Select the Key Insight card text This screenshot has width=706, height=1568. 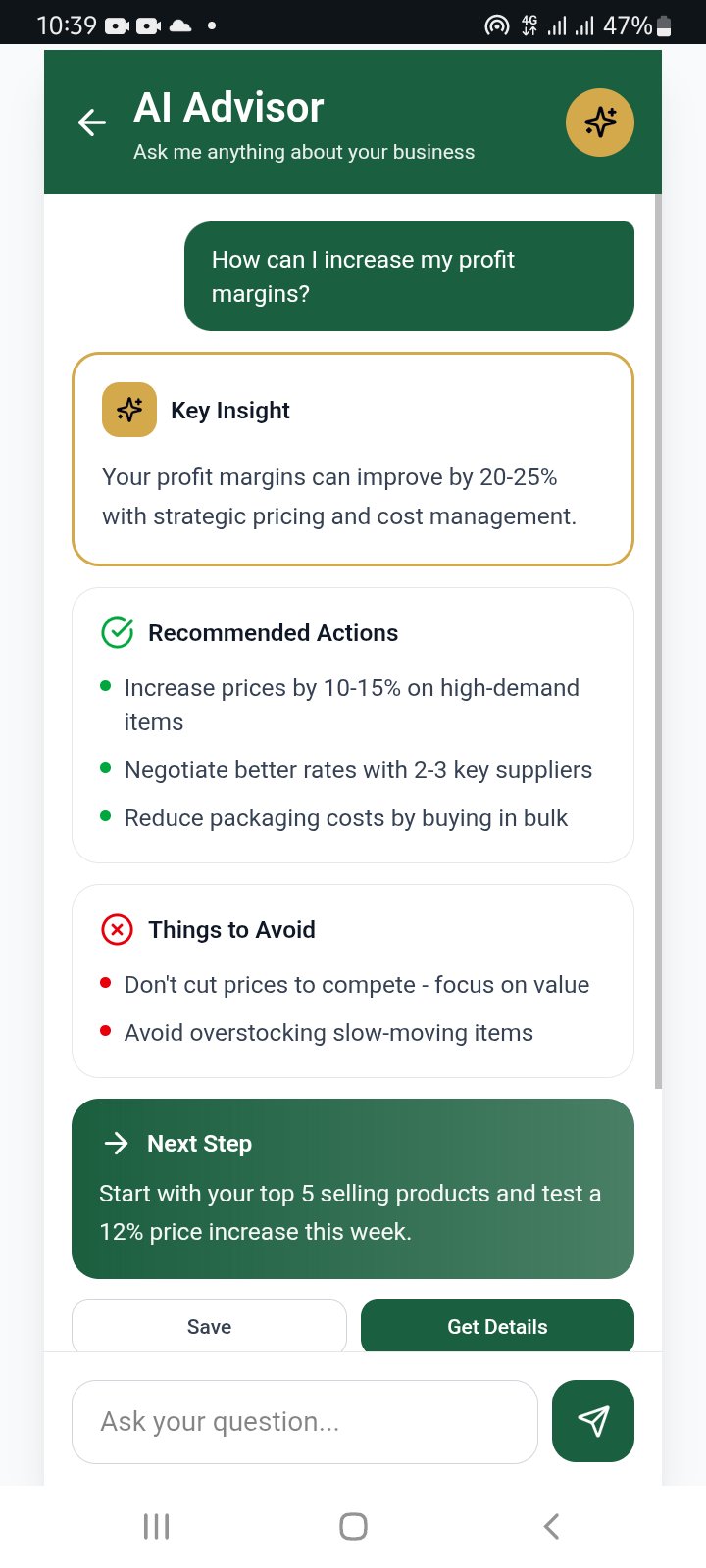(339, 497)
